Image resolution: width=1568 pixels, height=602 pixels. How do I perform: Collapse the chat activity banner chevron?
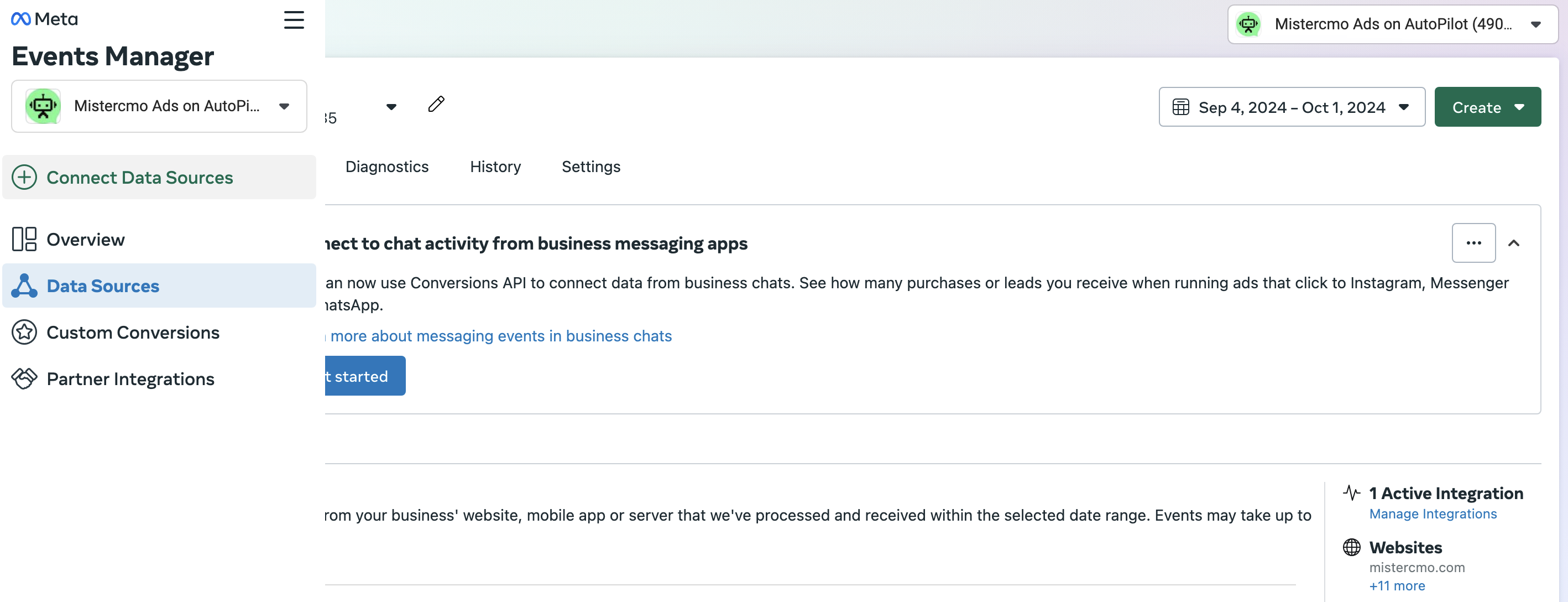[x=1514, y=243]
